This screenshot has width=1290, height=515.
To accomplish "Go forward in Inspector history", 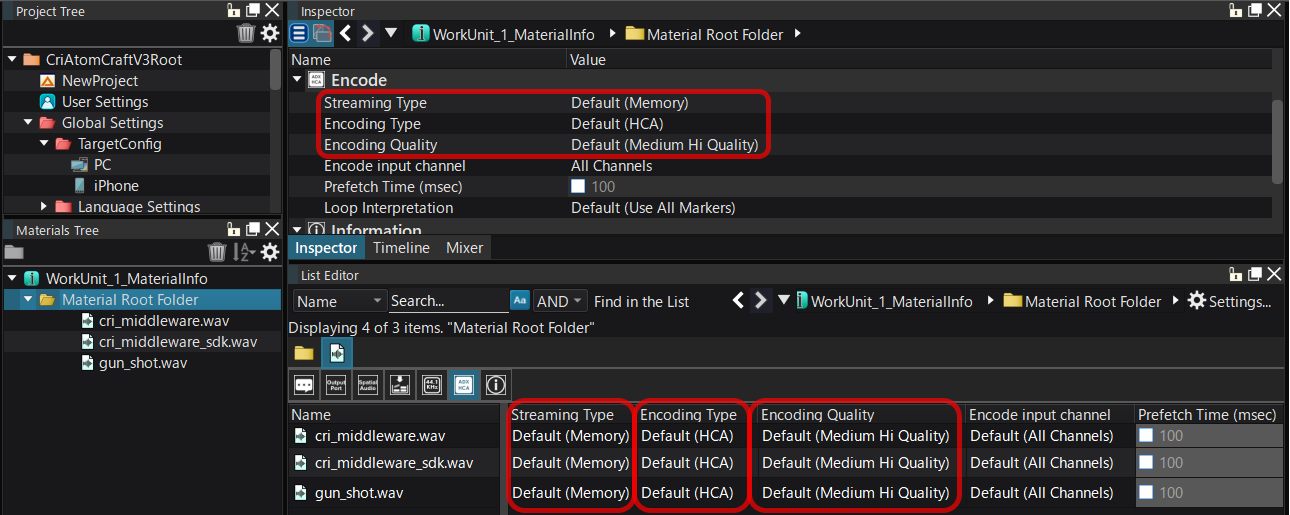I will click(x=367, y=33).
